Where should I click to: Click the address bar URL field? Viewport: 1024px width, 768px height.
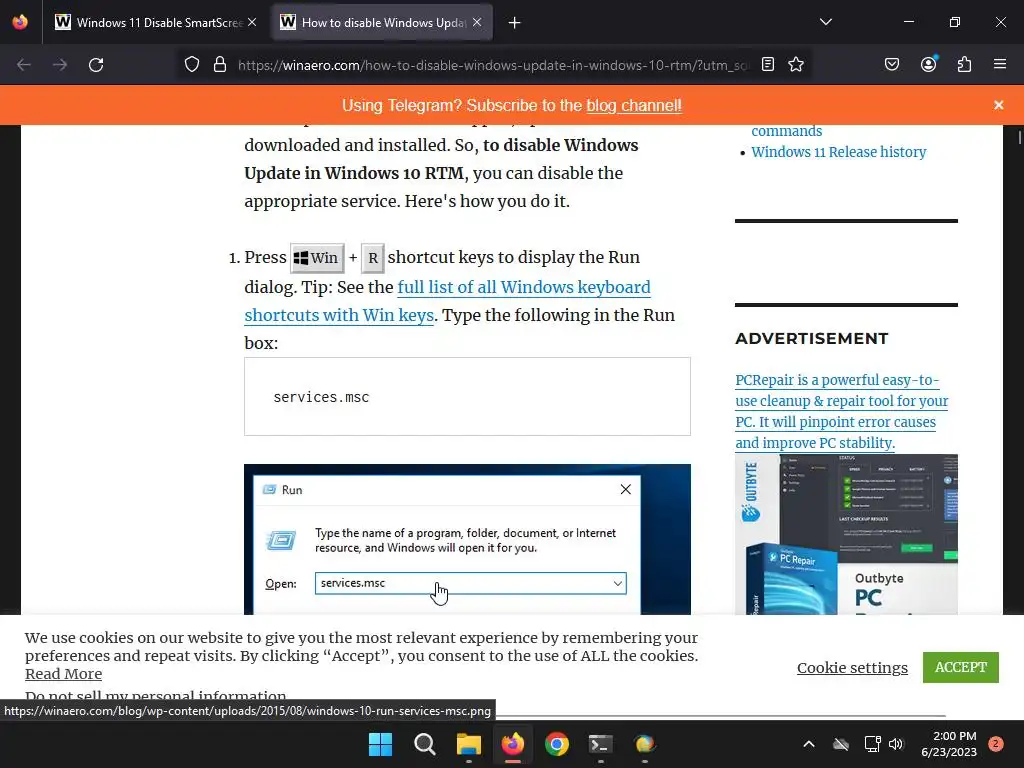tap(493, 65)
